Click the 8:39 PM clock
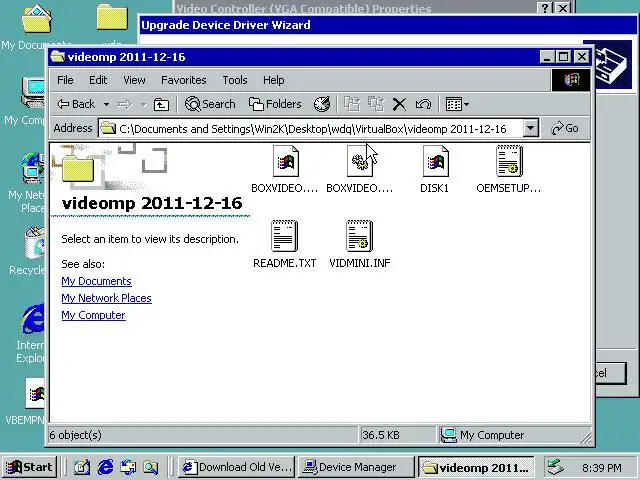Image resolution: width=640 pixels, height=480 pixels. tap(602, 468)
